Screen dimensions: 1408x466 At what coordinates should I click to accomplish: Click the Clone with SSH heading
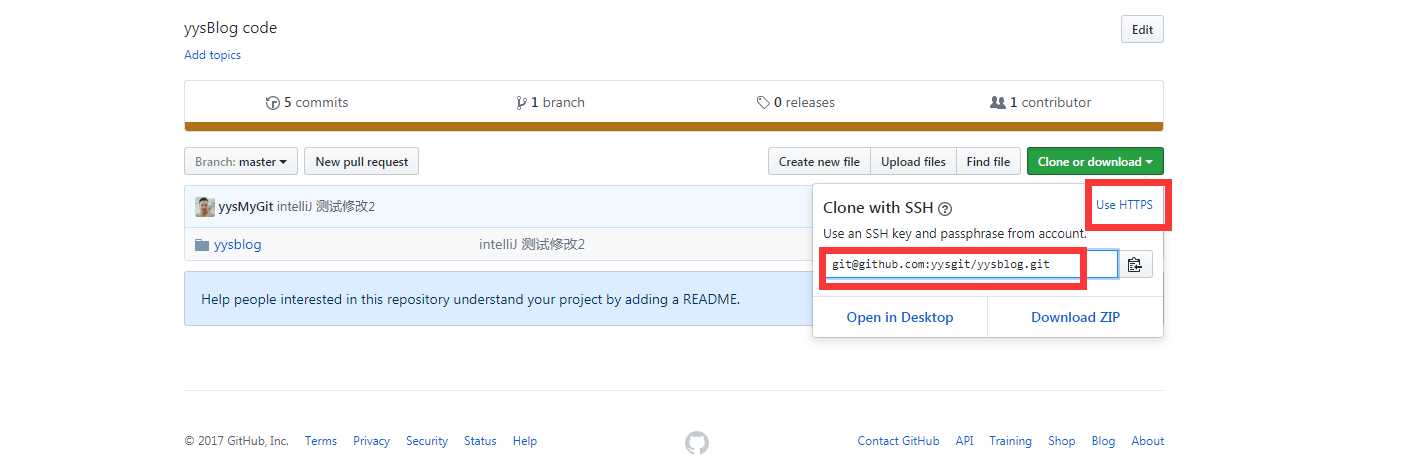[877, 208]
